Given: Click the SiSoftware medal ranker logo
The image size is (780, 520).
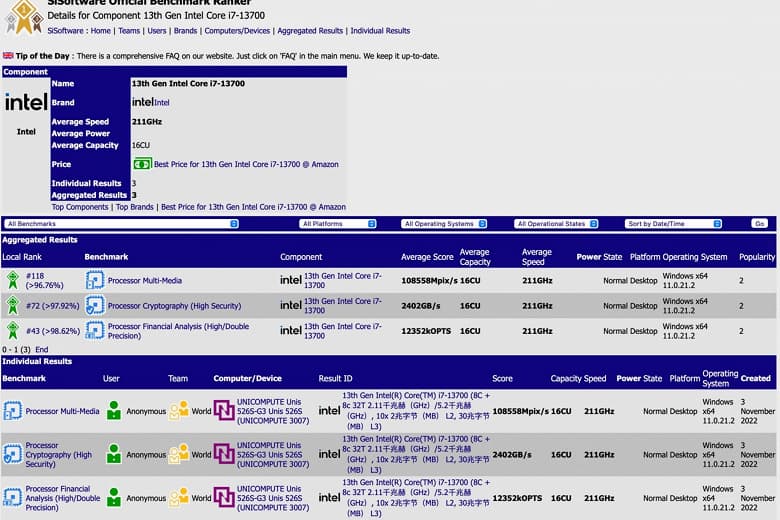Looking at the screenshot, I should 23,17.
